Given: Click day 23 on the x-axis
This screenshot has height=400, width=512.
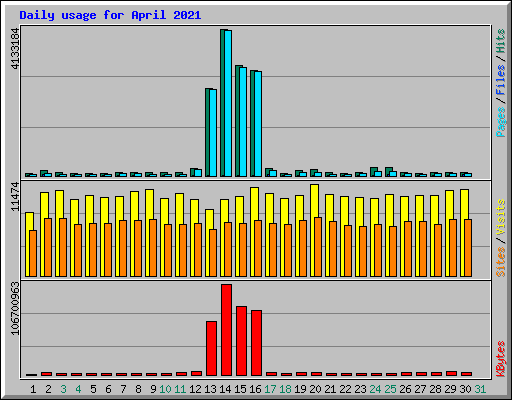Looking at the screenshot, I should (x=360, y=389).
